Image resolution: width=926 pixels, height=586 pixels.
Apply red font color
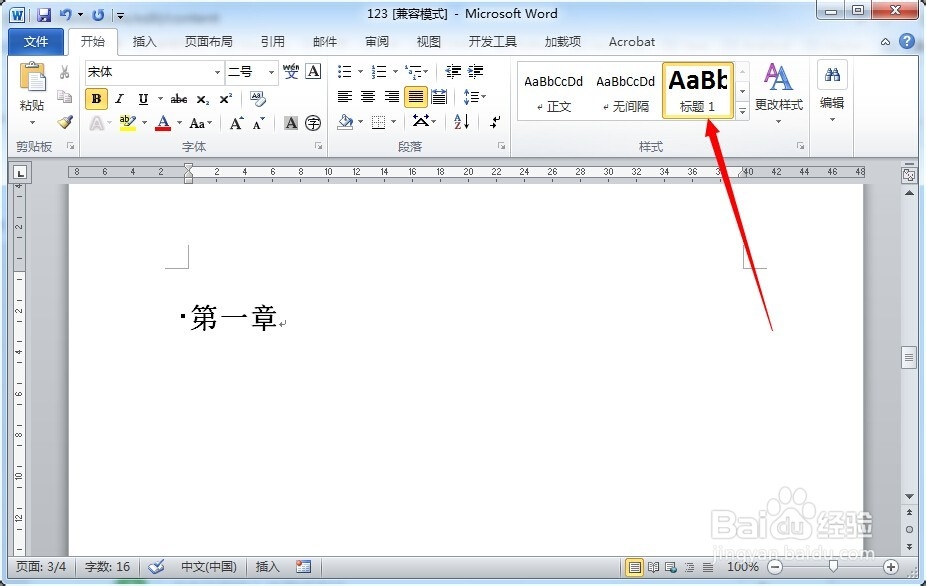coord(163,123)
